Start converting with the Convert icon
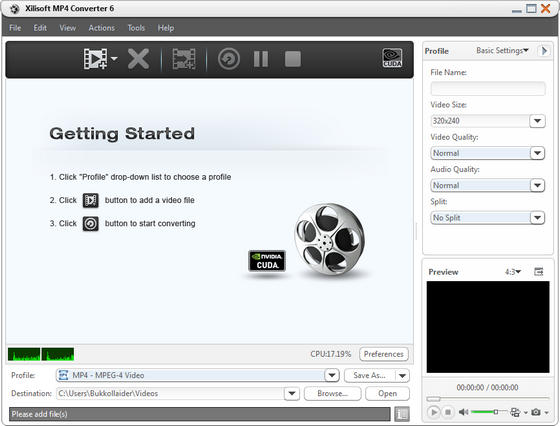 click(x=229, y=59)
